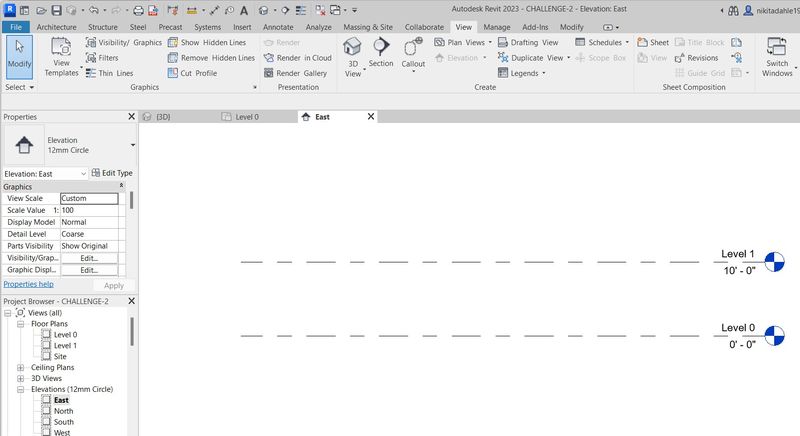Open Revisions dialog

tap(696, 58)
